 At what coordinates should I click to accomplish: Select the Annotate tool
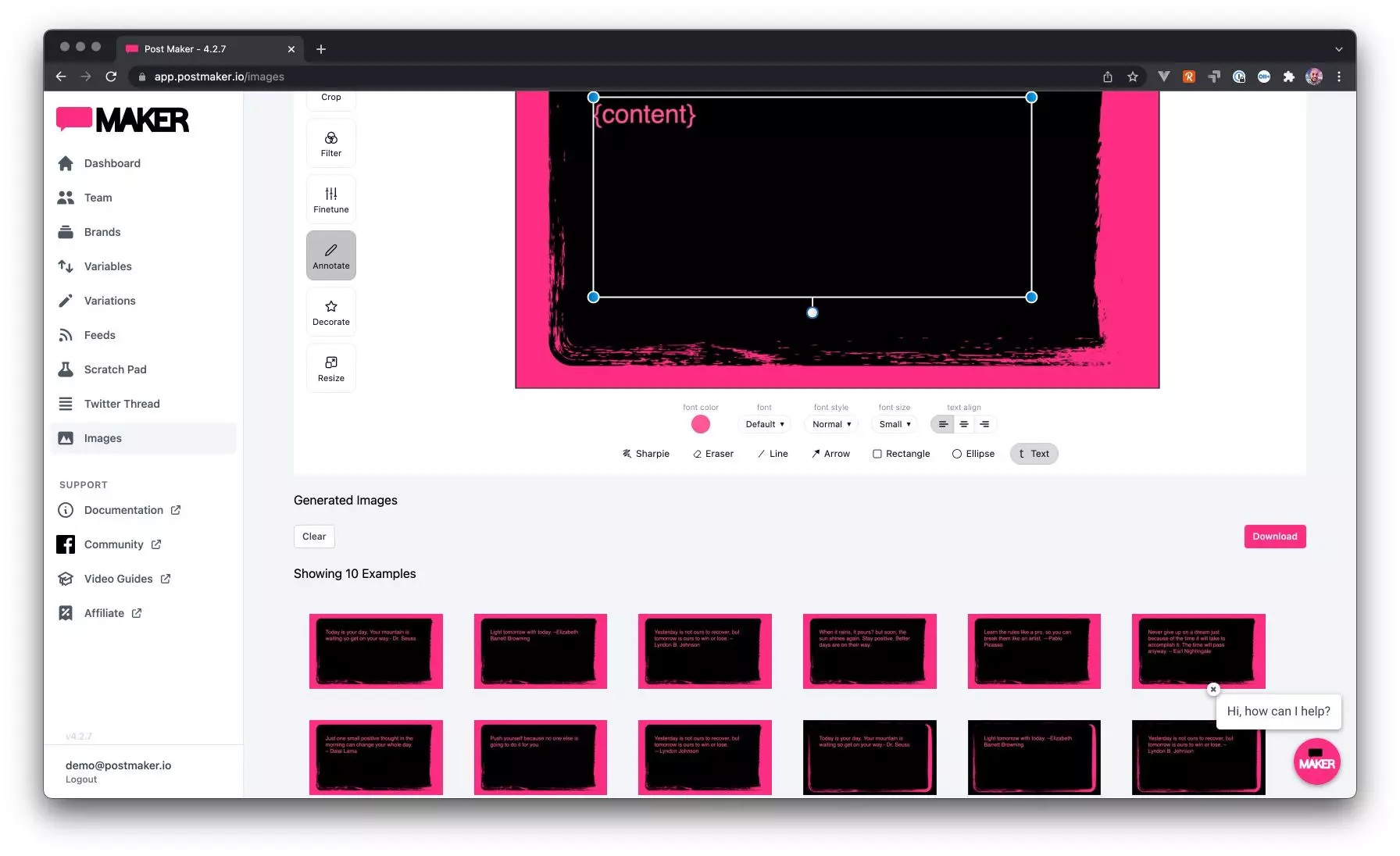pos(330,255)
